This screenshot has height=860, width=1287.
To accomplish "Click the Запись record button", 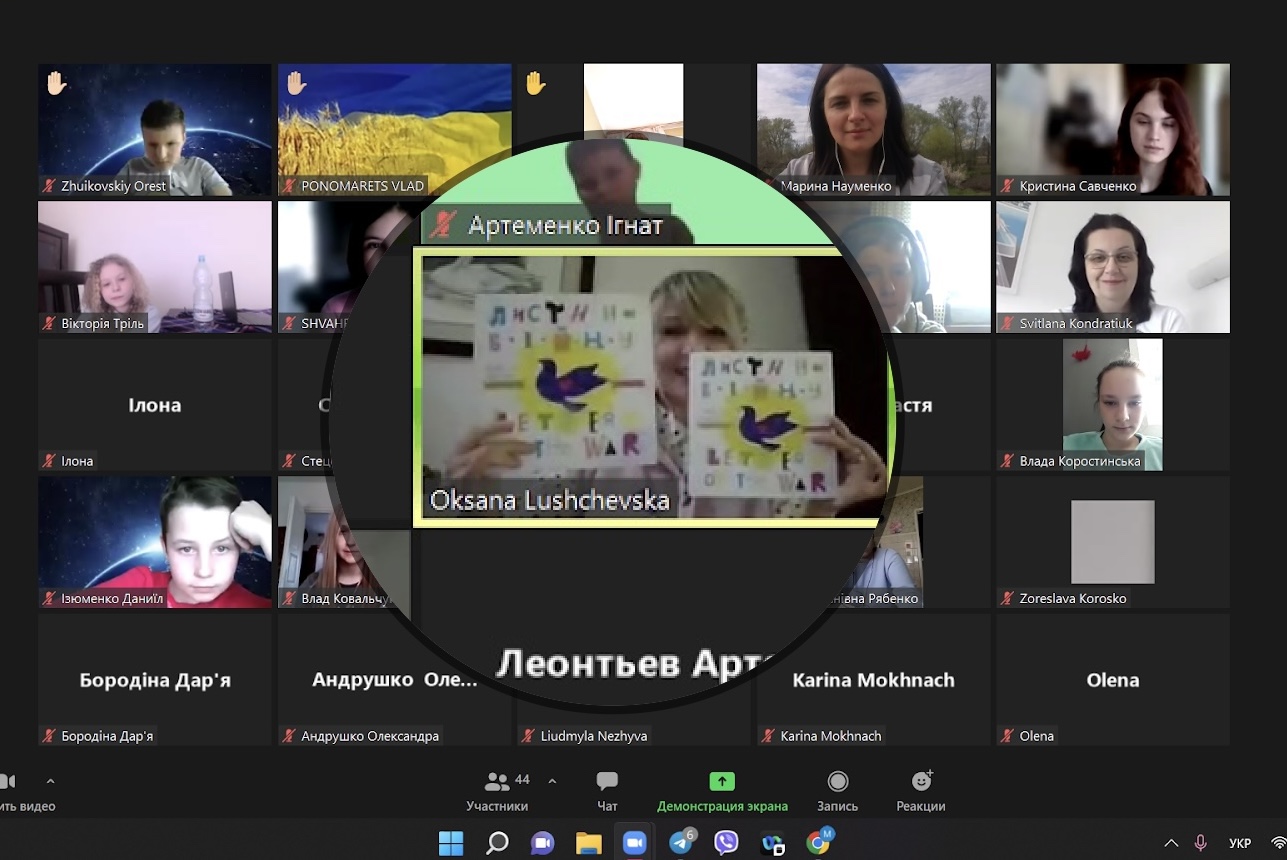I will pos(837,791).
